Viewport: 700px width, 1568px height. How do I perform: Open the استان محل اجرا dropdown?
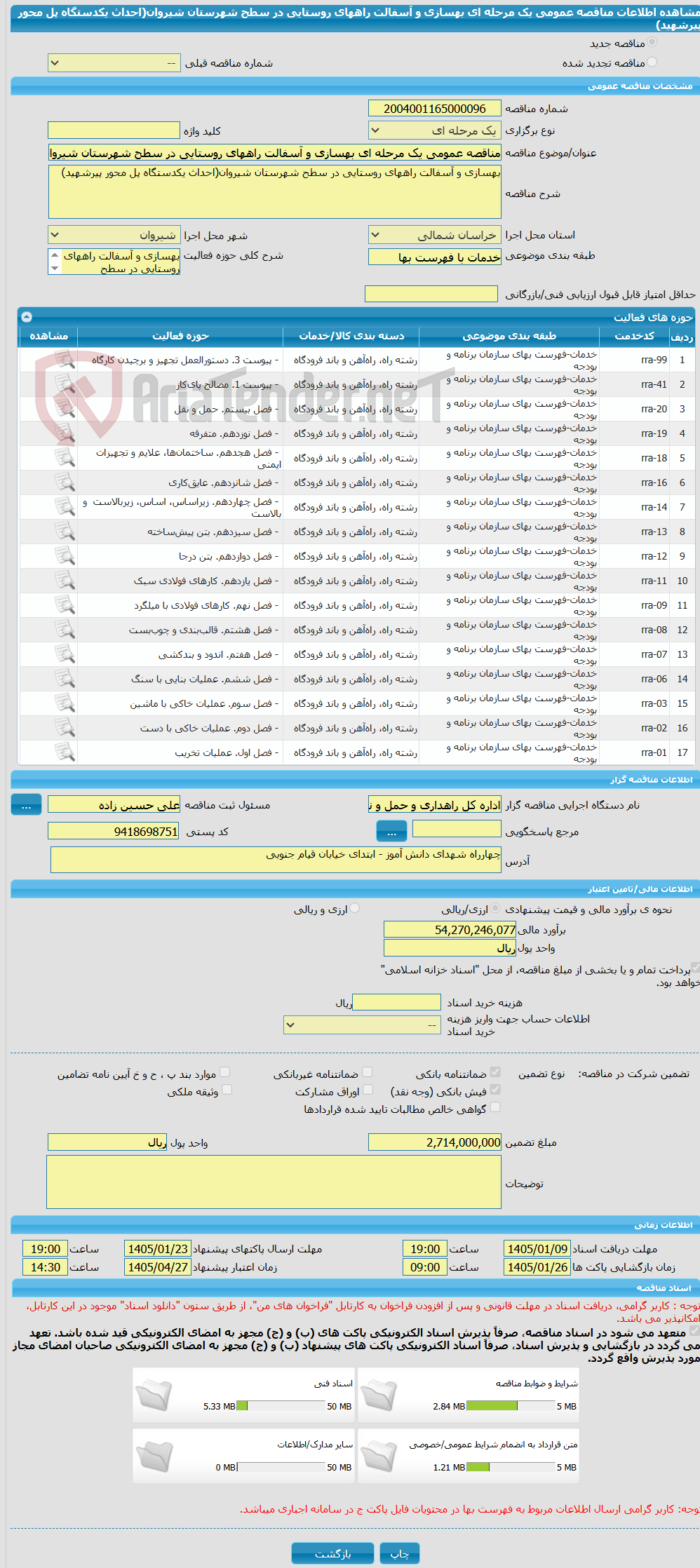[x=435, y=235]
